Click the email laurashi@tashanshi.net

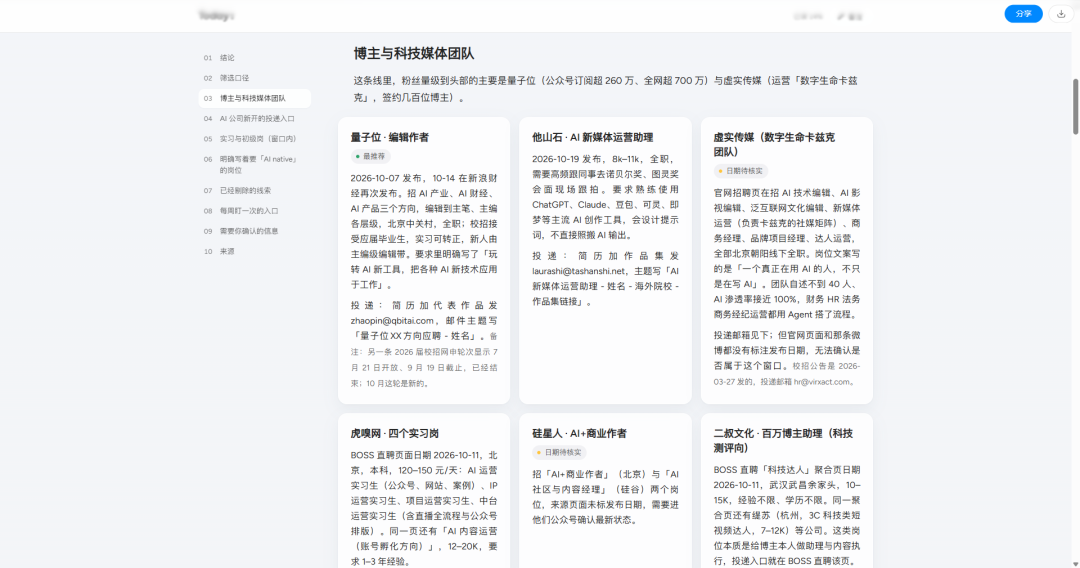pyautogui.click(x=579, y=271)
